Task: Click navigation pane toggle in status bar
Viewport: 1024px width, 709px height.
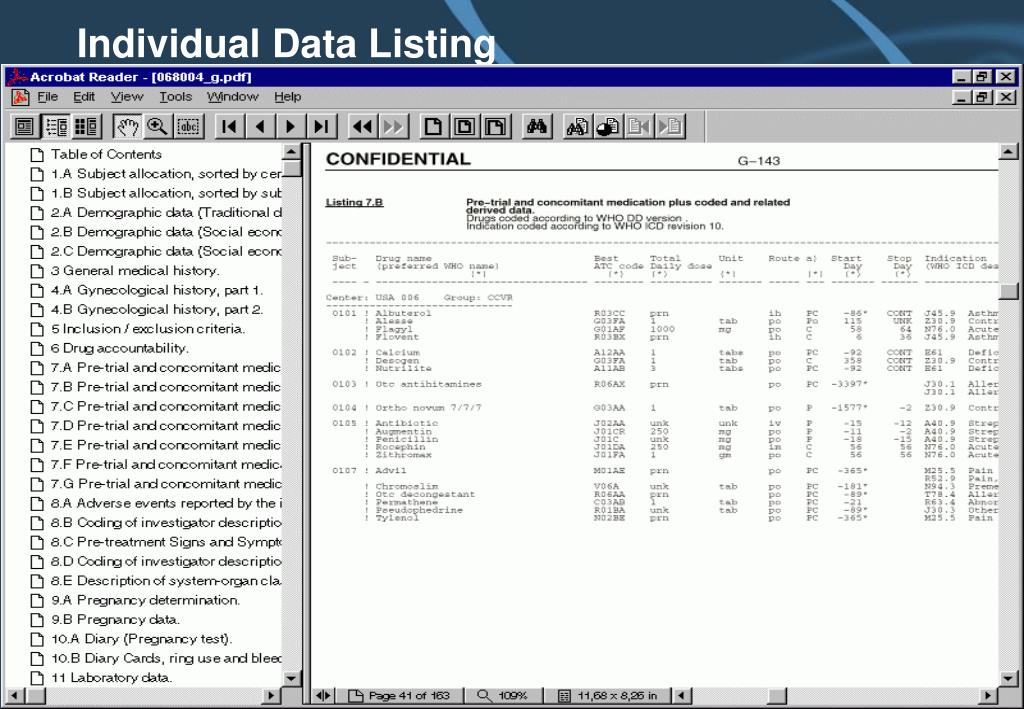Action: pos(323,696)
